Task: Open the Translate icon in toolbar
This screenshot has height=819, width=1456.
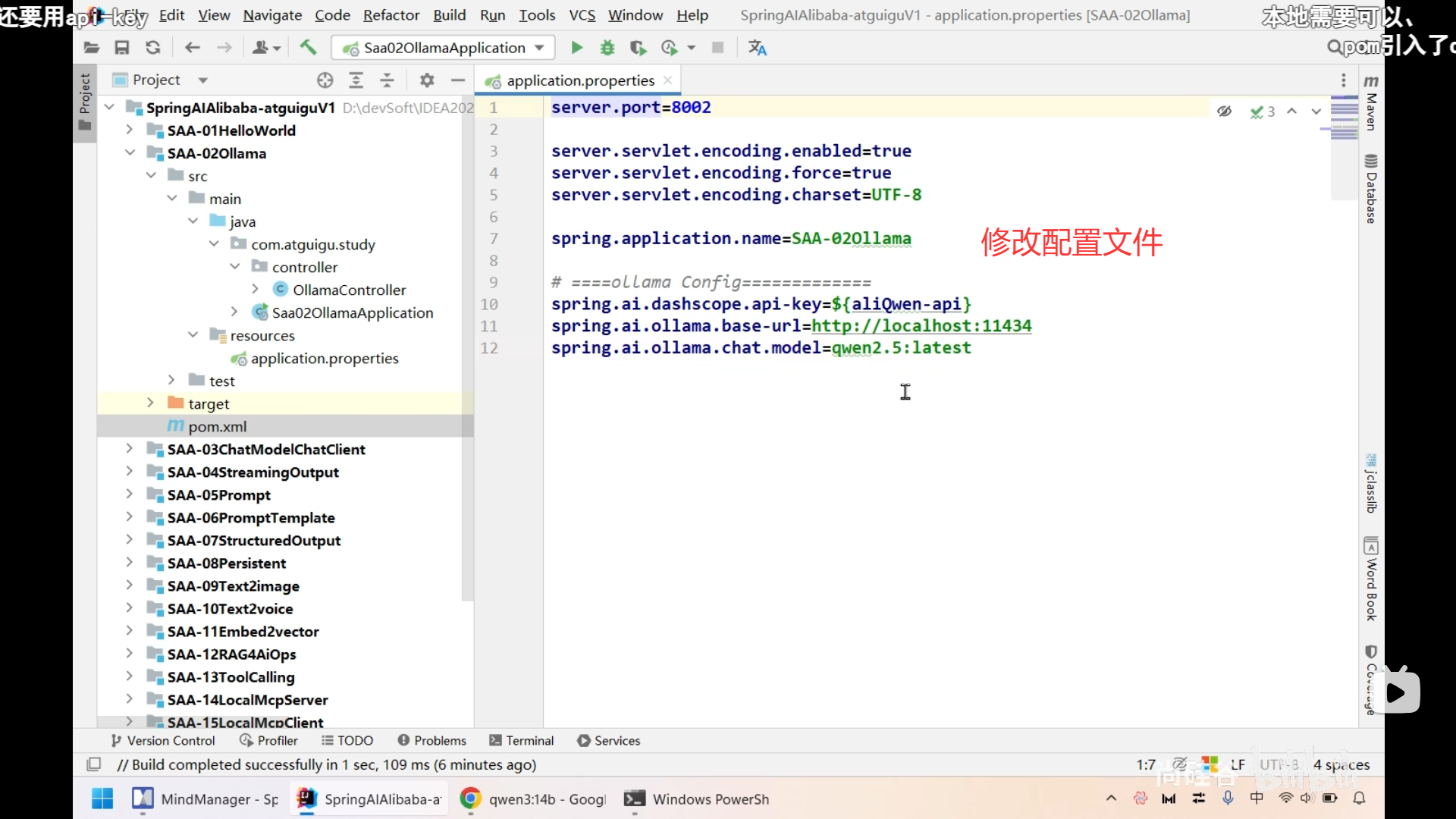Action: [x=757, y=48]
